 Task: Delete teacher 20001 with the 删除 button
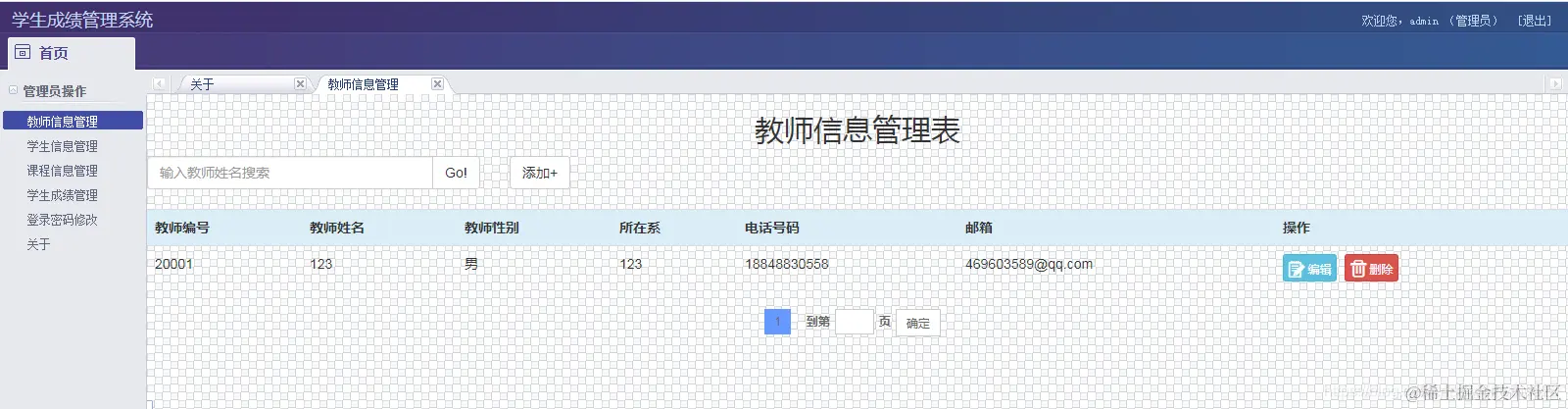pyautogui.click(x=1371, y=269)
